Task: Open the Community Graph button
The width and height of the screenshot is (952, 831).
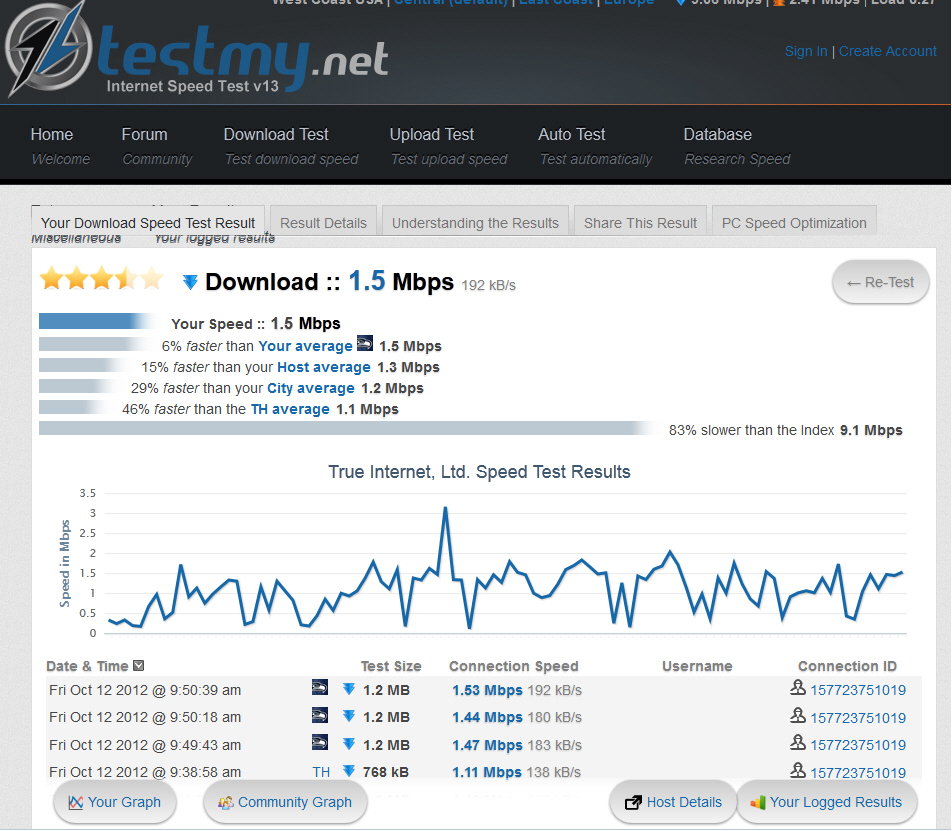Action: pos(285,802)
